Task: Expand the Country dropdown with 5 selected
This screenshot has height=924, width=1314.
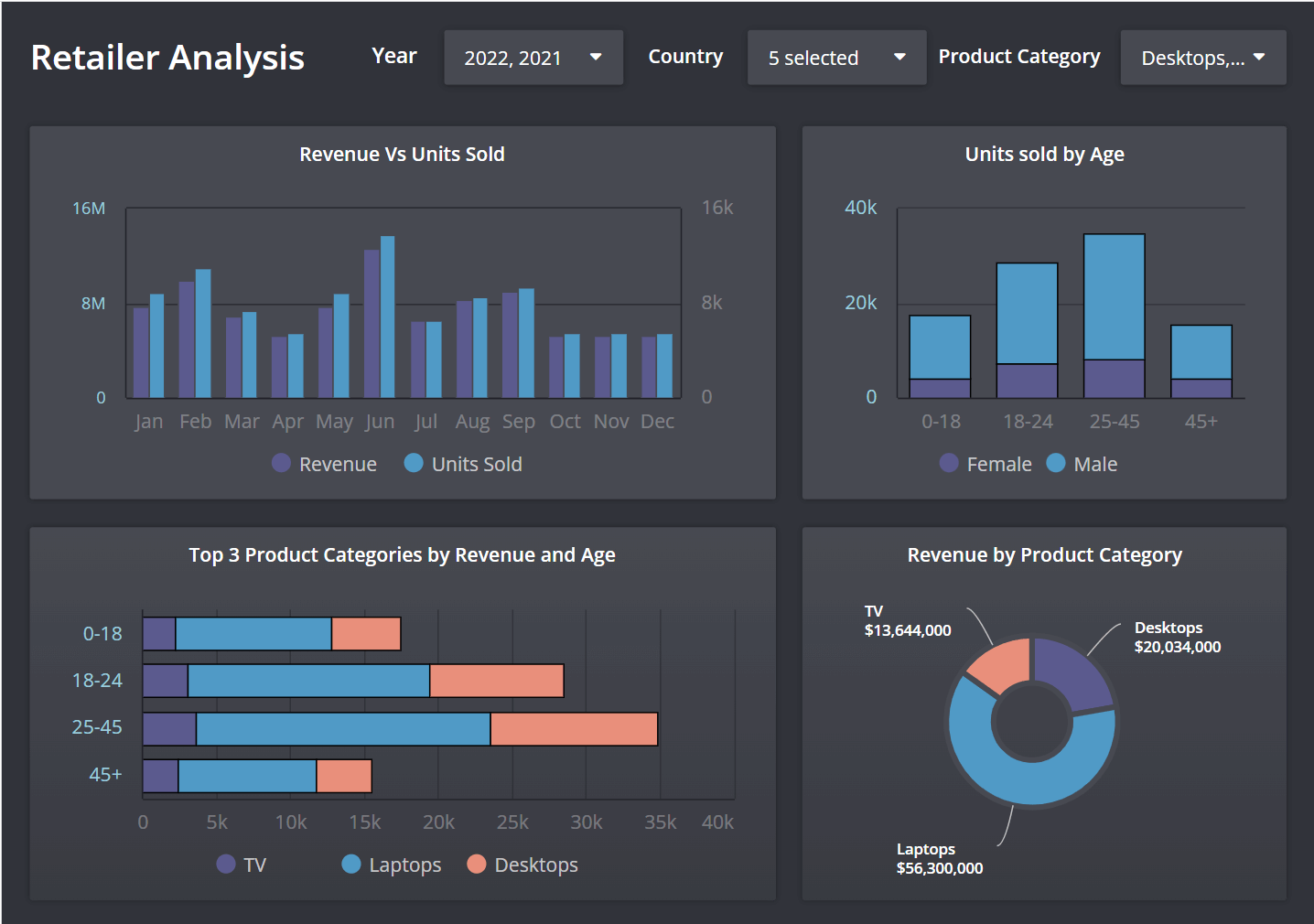Action: [835, 58]
